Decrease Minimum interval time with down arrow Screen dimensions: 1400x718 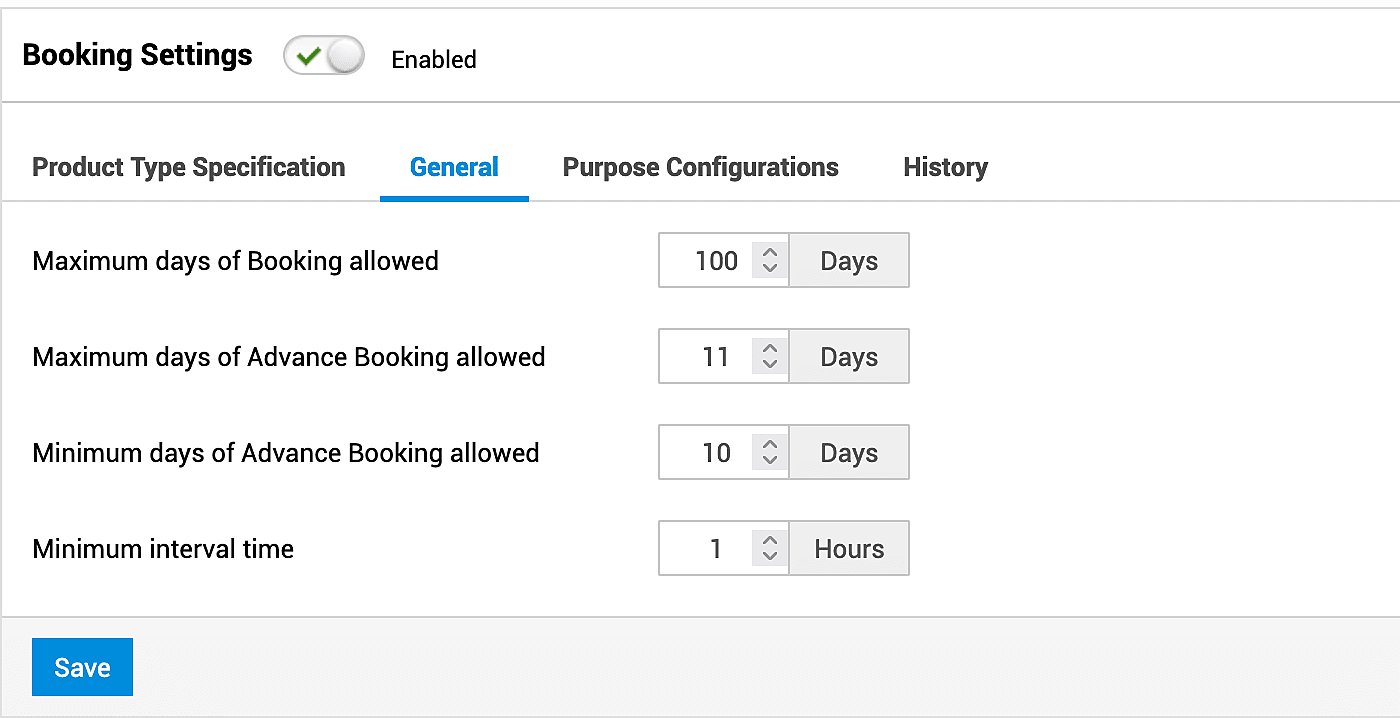[769, 557]
